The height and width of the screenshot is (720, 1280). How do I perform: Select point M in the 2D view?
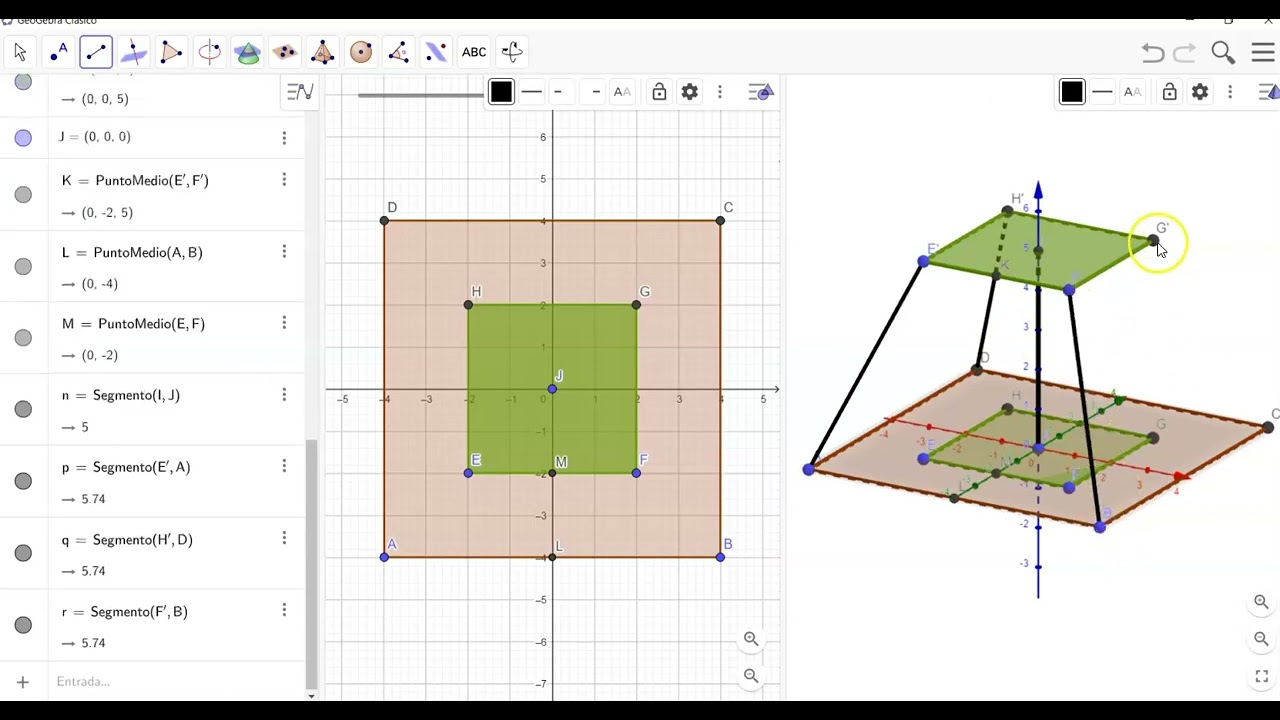point(552,473)
